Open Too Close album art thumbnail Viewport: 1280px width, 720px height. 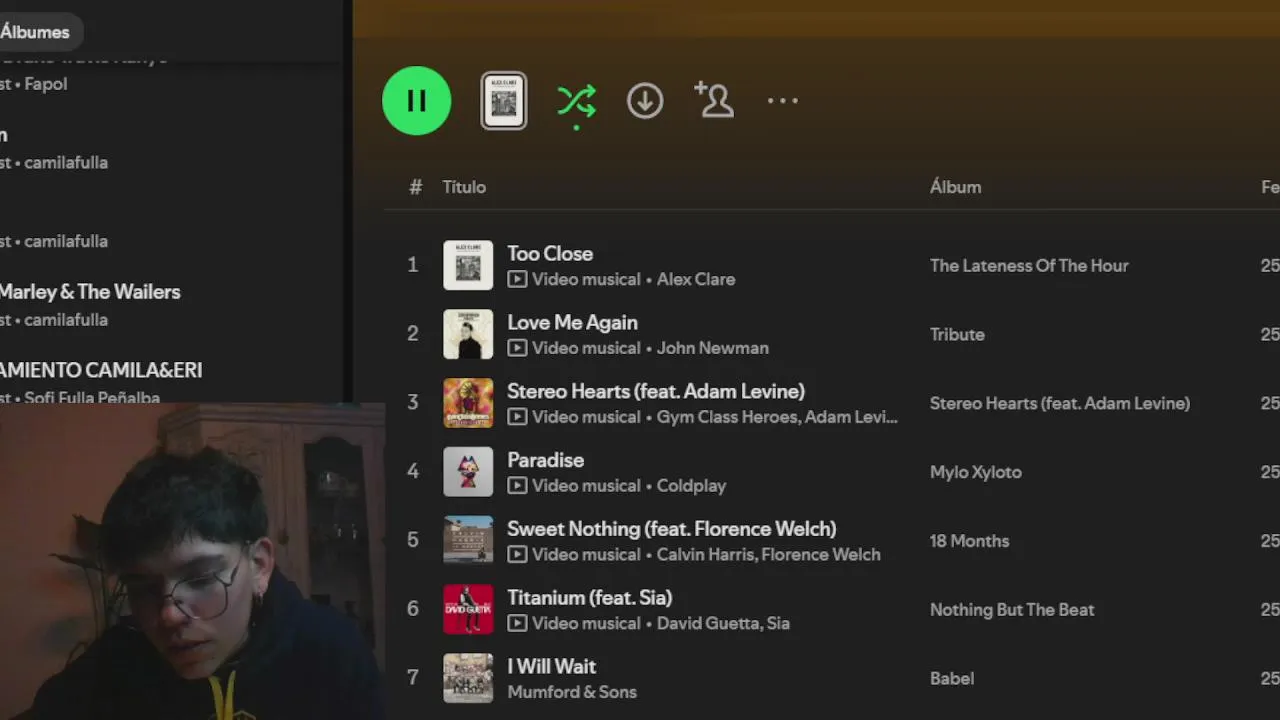pyautogui.click(x=468, y=265)
